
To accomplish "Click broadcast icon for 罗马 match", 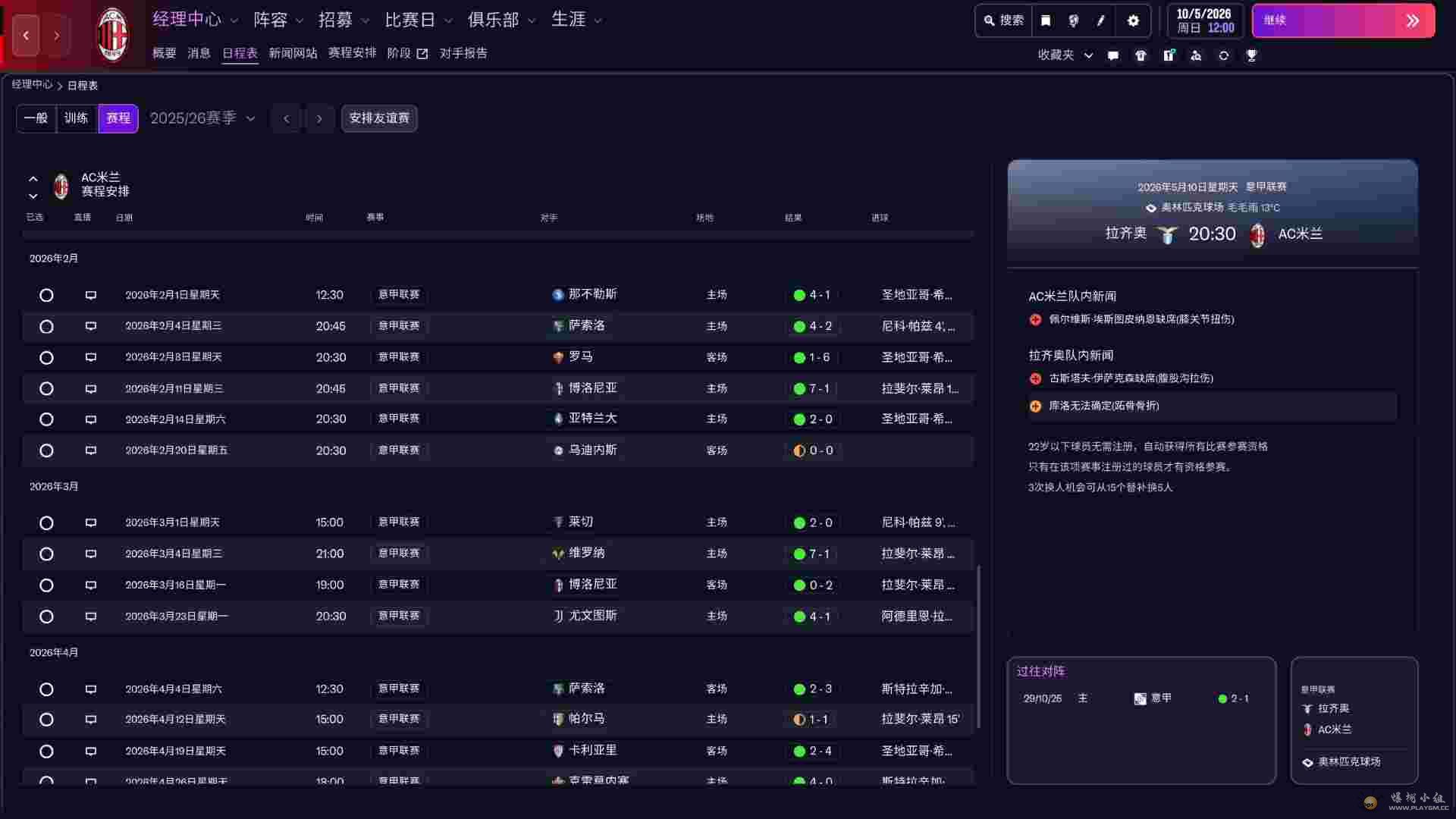I will [x=91, y=357].
